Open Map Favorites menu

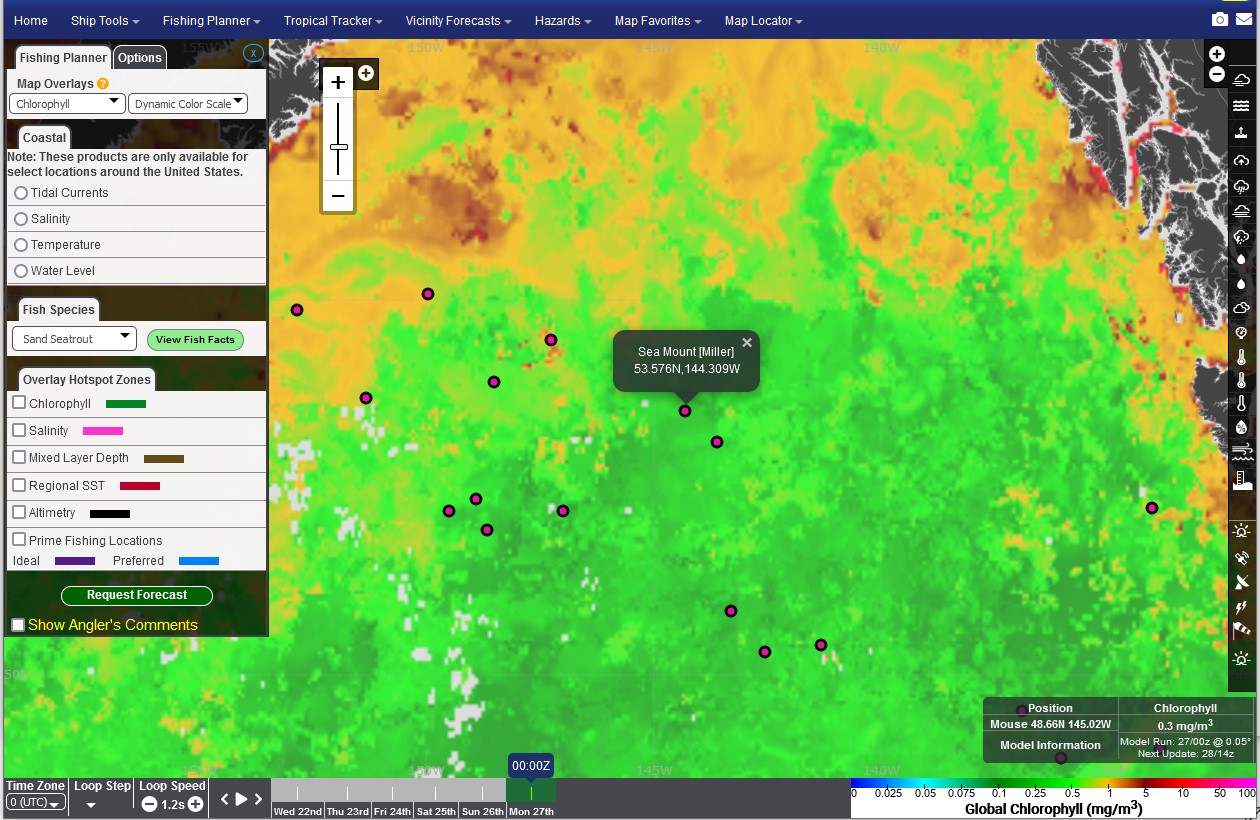pyautogui.click(x=658, y=21)
